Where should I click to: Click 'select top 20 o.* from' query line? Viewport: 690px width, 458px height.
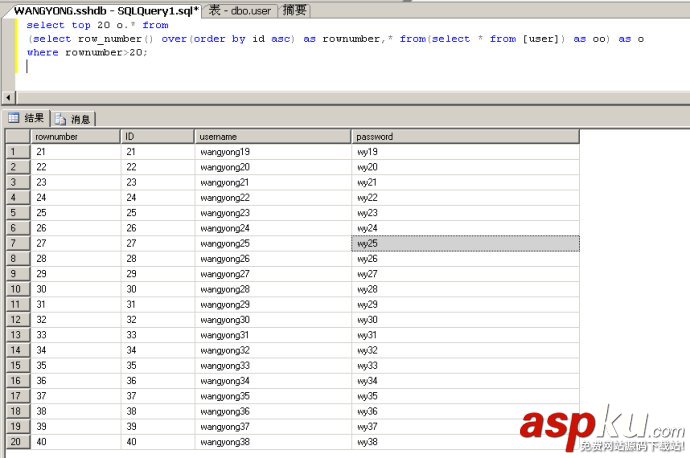click(97, 25)
